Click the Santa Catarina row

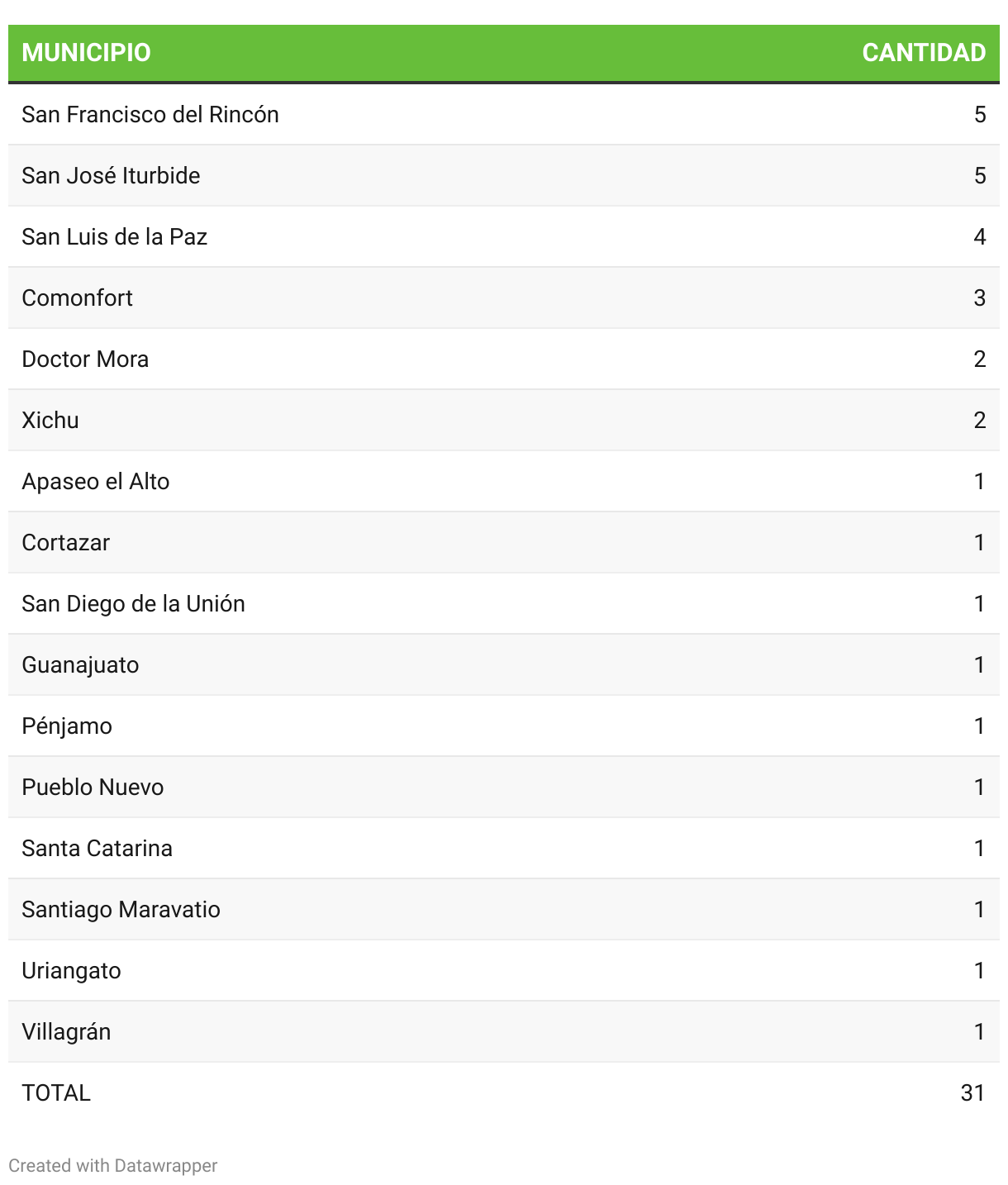97,849
